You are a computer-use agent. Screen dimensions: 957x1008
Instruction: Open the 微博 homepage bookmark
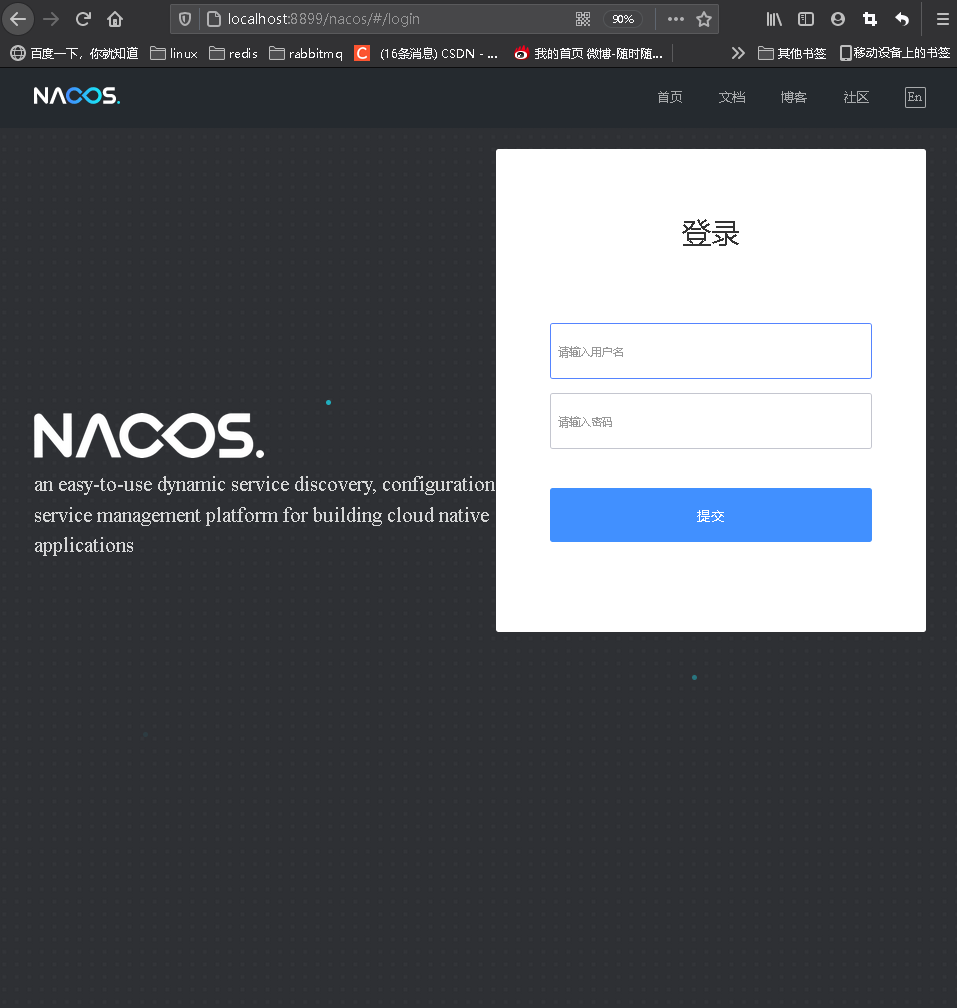coord(588,53)
